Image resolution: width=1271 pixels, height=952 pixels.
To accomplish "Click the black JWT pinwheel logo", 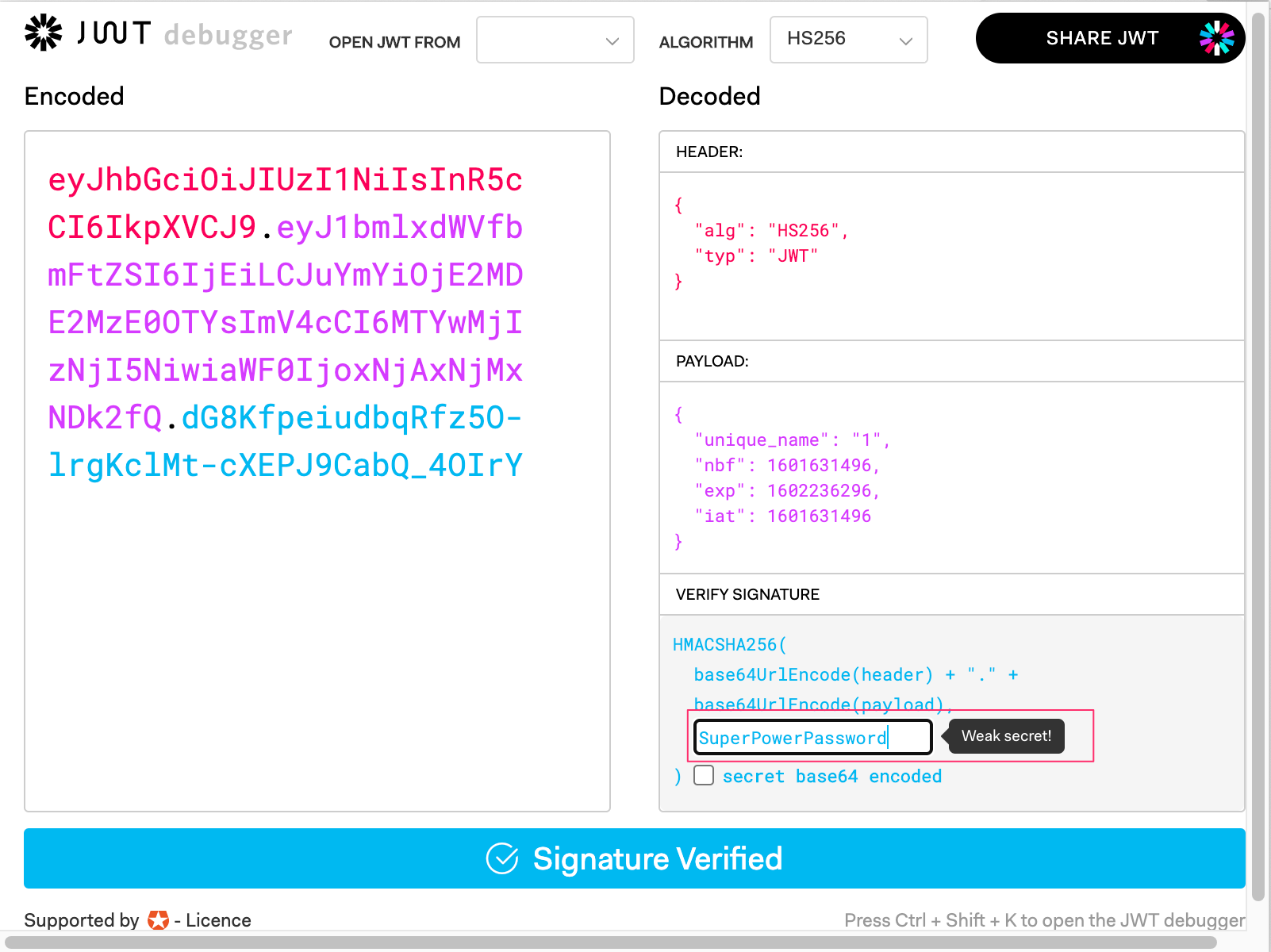I will click(43, 33).
